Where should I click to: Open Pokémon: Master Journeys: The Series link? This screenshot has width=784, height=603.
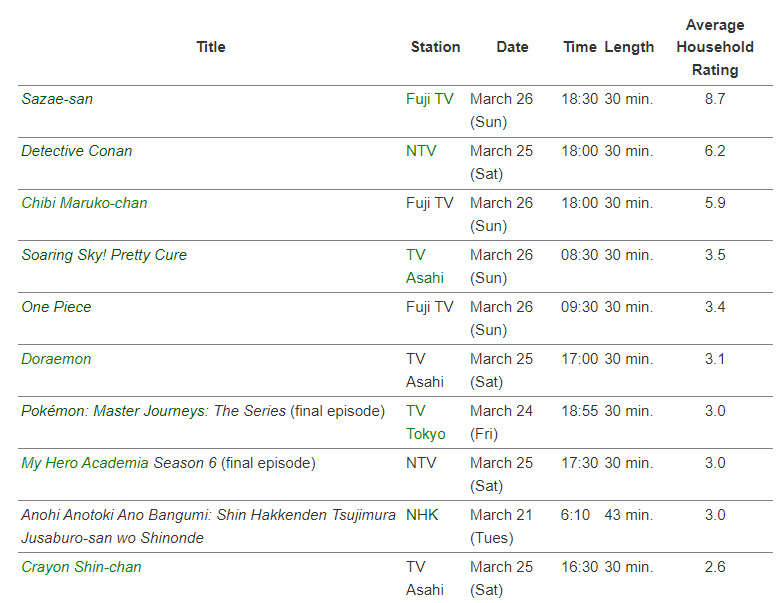154,411
